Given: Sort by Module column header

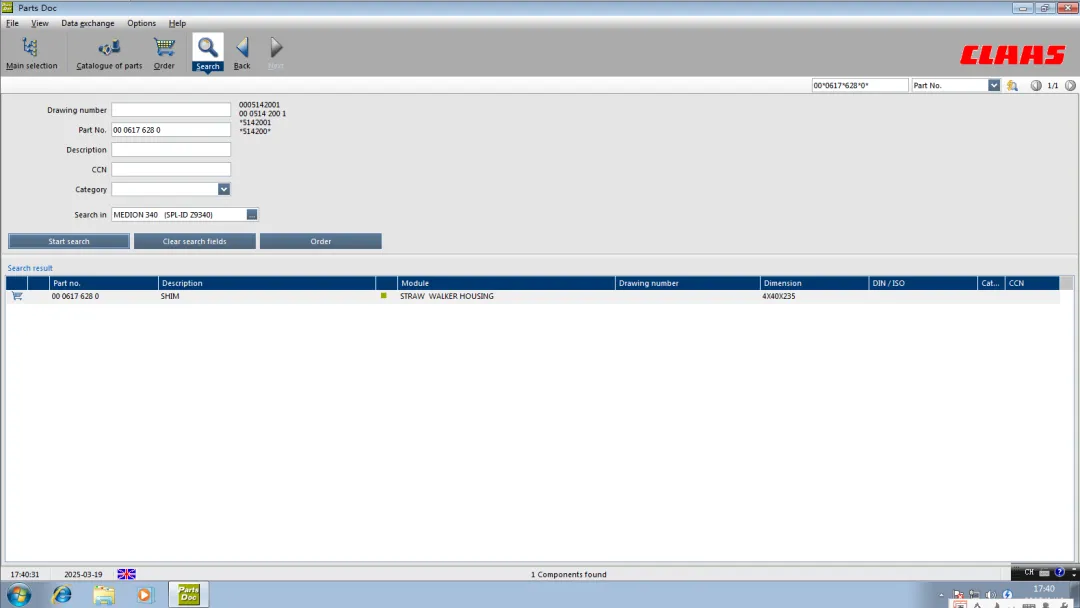Looking at the screenshot, I should click(x=506, y=283).
